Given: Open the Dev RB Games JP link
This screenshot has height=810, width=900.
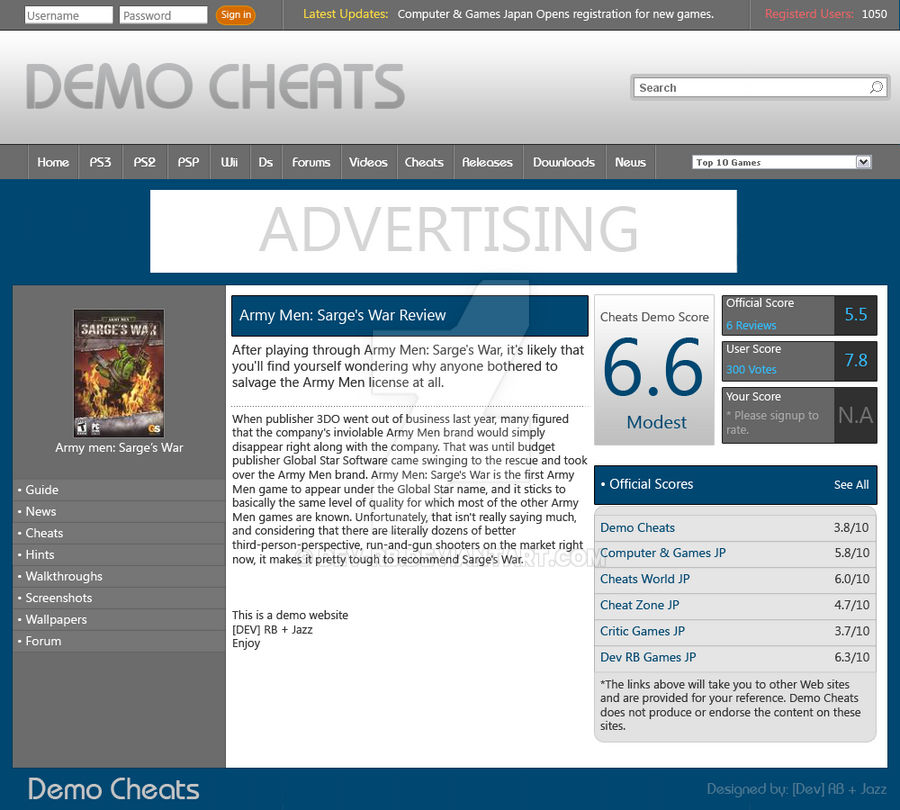Looking at the screenshot, I should click(648, 657).
